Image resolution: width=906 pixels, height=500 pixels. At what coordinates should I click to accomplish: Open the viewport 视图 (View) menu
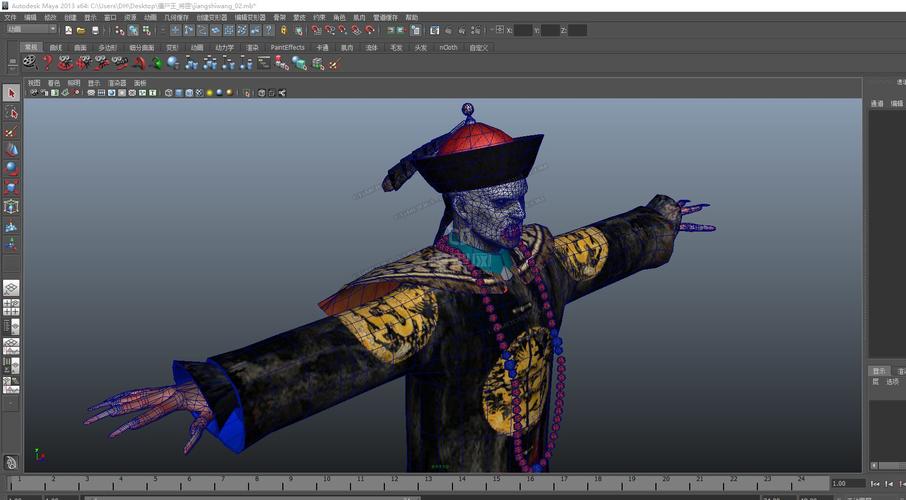[x=34, y=83]
